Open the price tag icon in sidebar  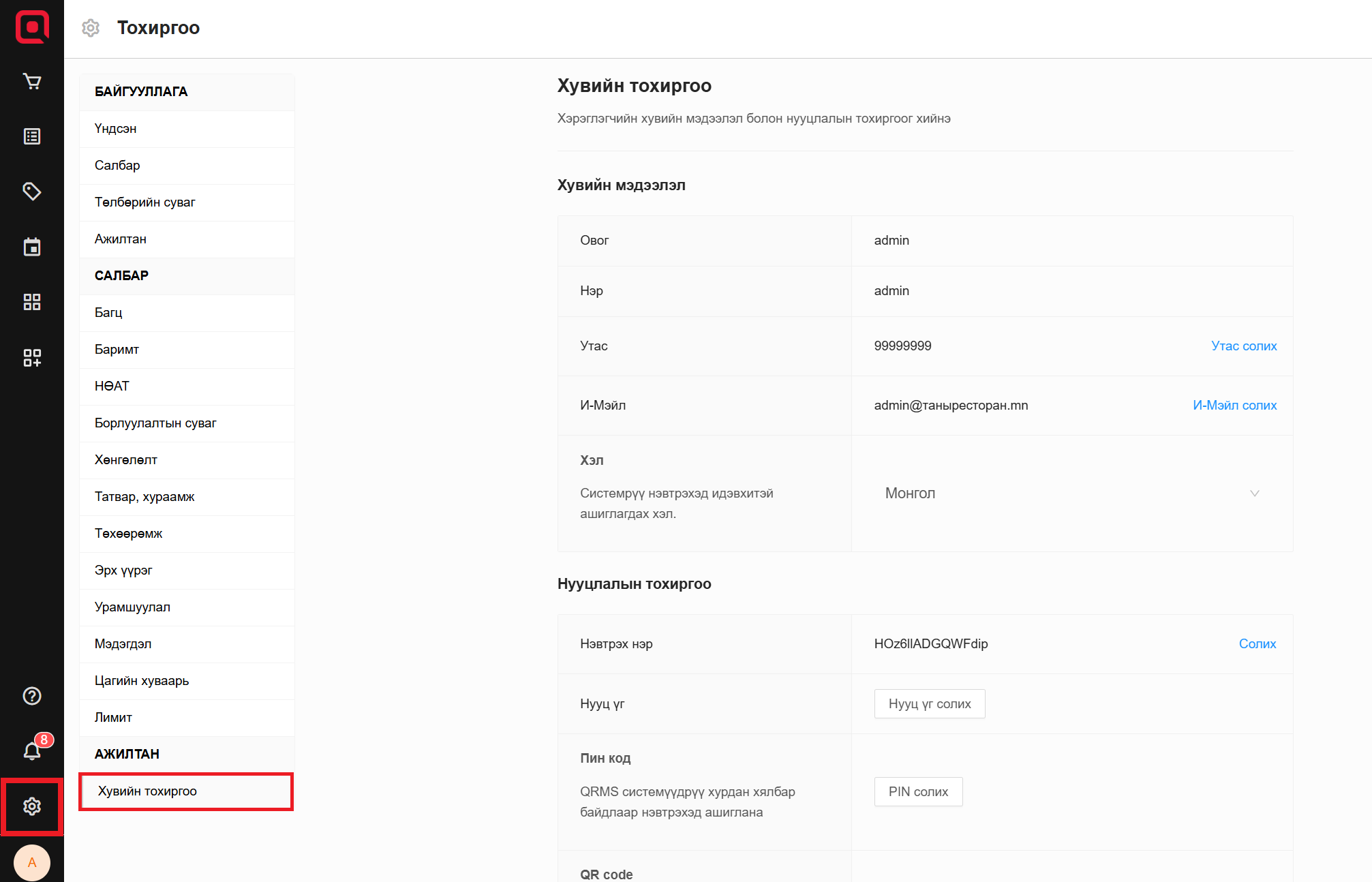[32, 192]
